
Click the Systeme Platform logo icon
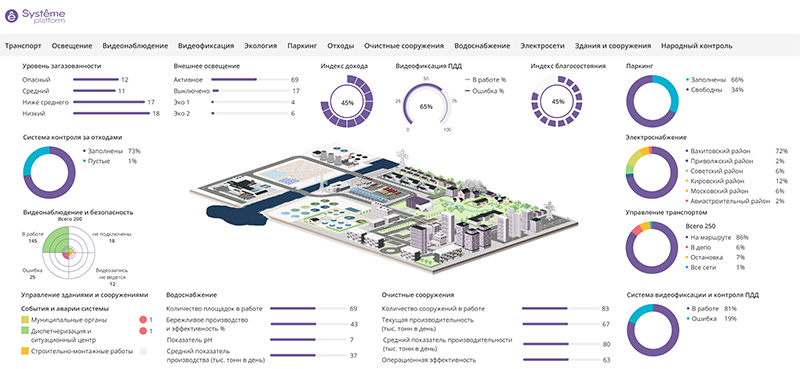tap(11, 16)
